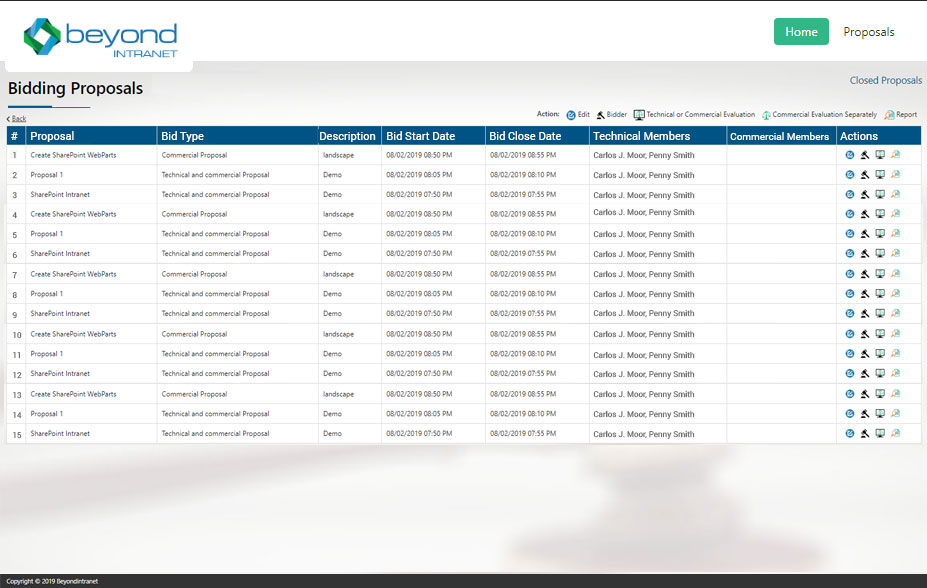927x588 pixels.
Task: Open the Edit icon for Create SharePoint WebParts row
Action: click(x=850, y=155)
